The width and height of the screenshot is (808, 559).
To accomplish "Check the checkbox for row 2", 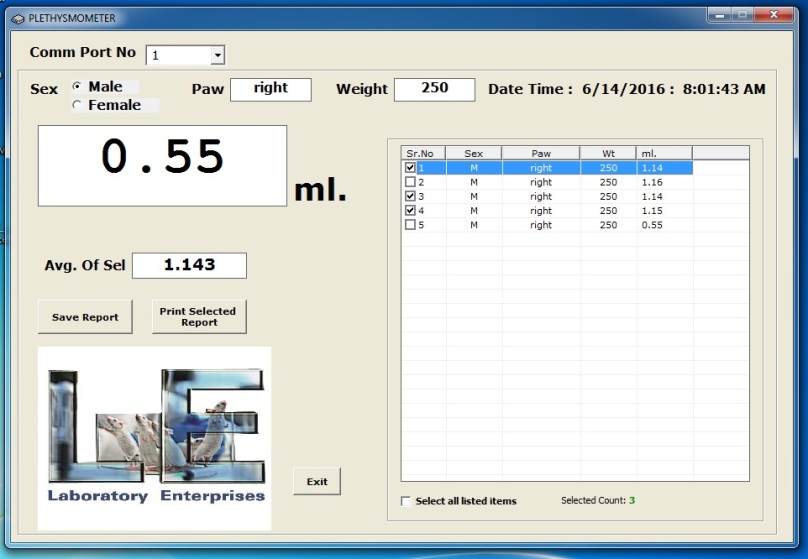I will click(x=410, y=182).
